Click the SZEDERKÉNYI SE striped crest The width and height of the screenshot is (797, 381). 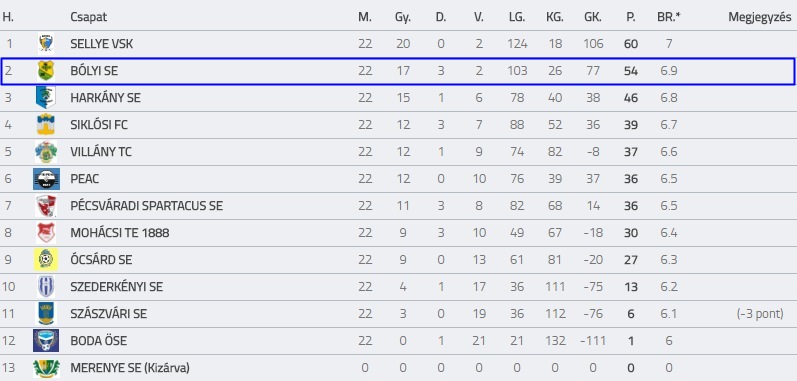[46, 287]
